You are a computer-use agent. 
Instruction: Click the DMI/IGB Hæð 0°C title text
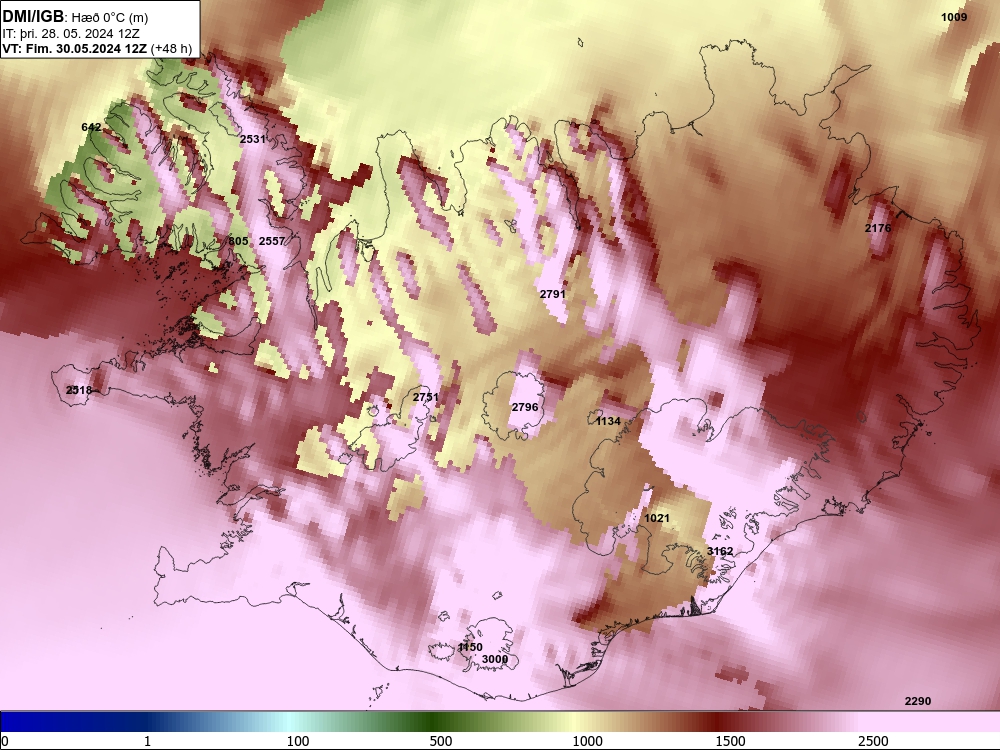click(75, 17)
